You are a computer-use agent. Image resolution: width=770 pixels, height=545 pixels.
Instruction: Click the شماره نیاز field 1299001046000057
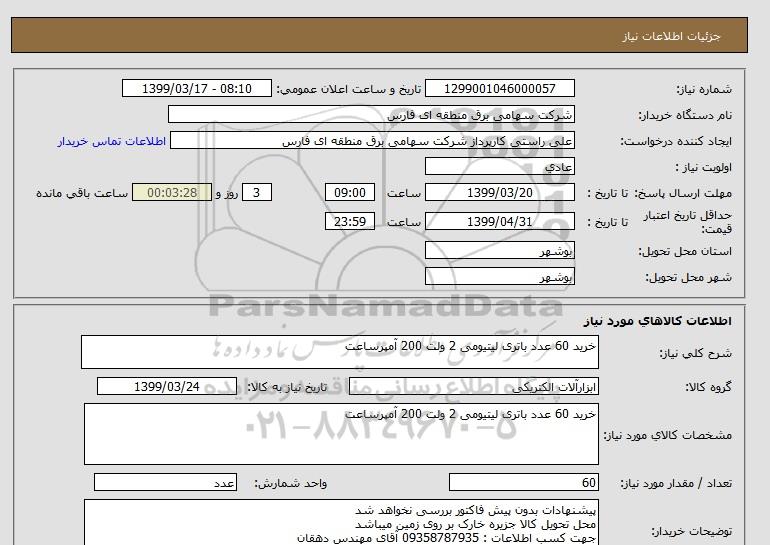point(499,88)
